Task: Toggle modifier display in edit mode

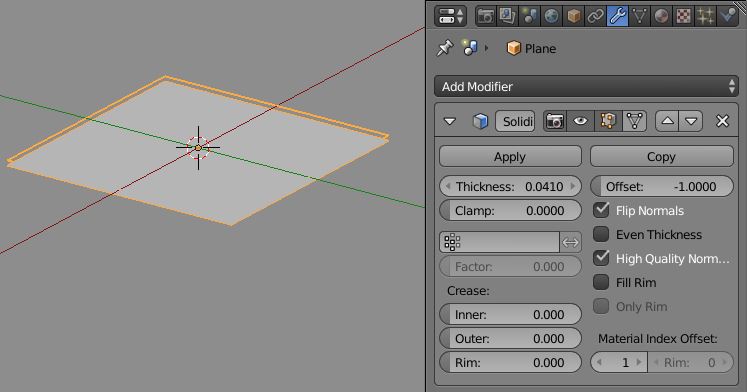Action: point(608,121)
